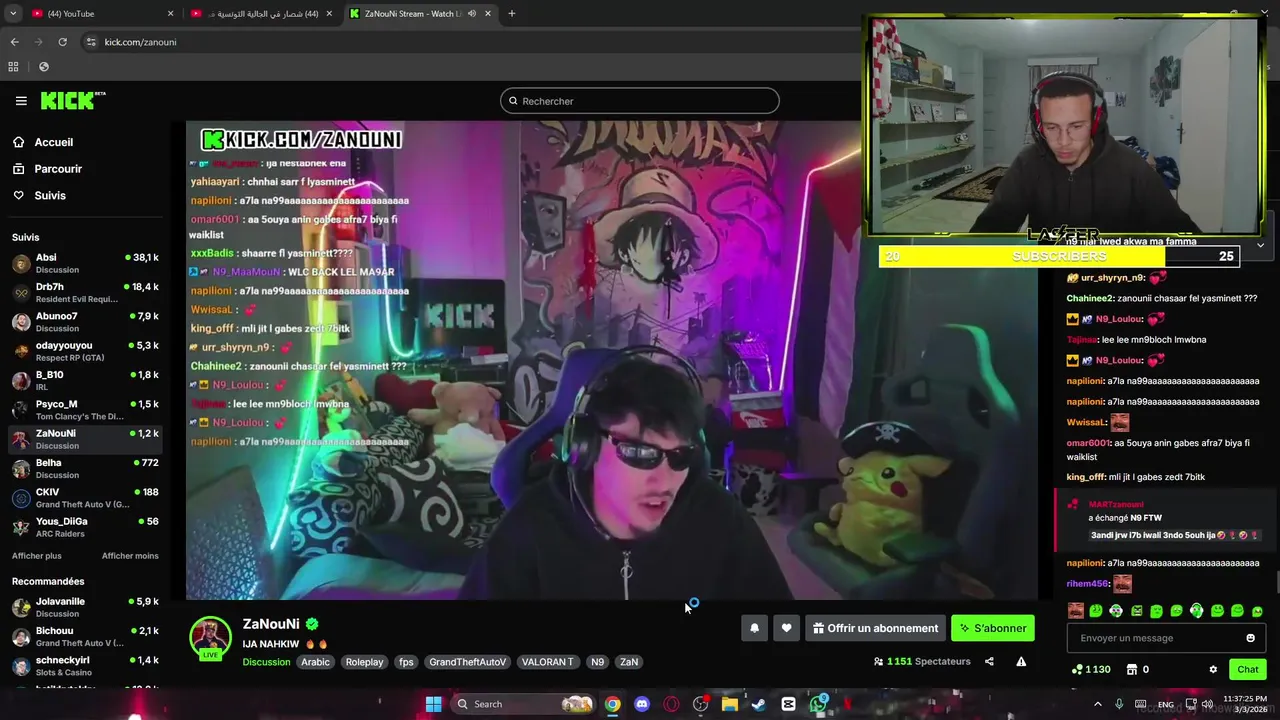
Task: Open CKIV channel in the sidebar
Action: click(x=85, y=498)
